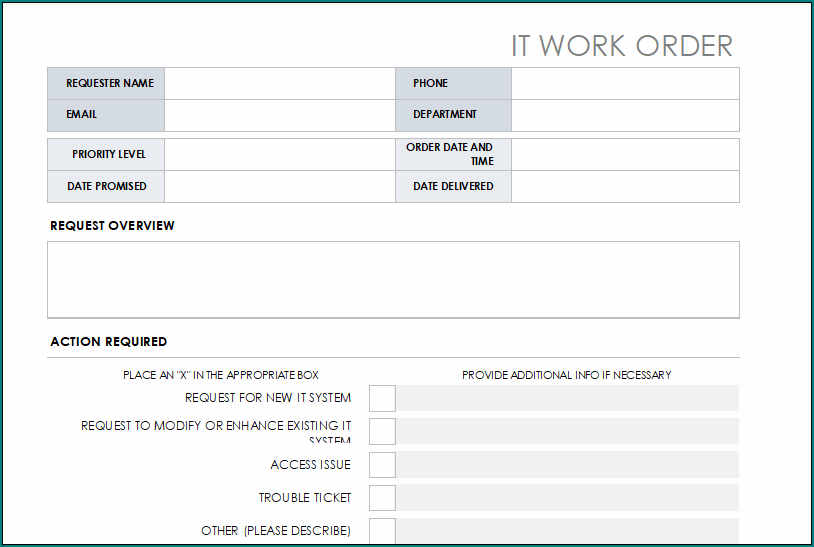Click the Requester Name input field

point(280,84)
